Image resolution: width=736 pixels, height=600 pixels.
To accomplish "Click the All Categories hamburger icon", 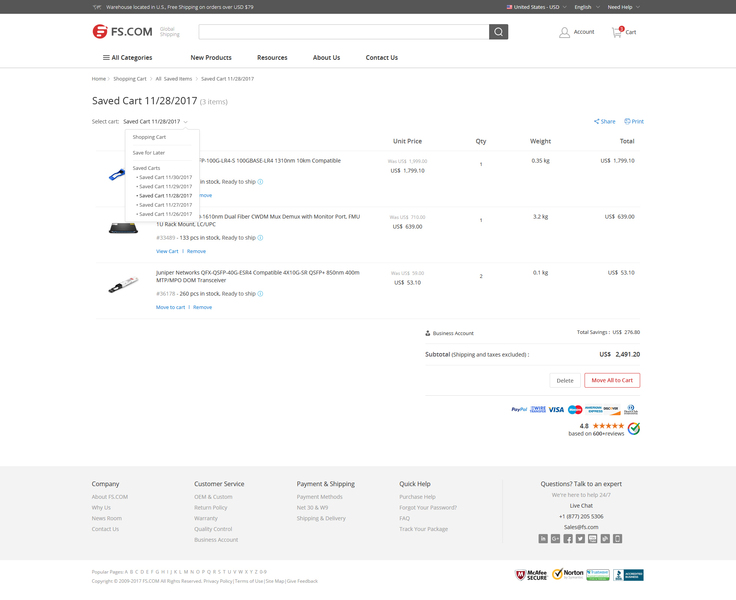I will pos(107,58).
